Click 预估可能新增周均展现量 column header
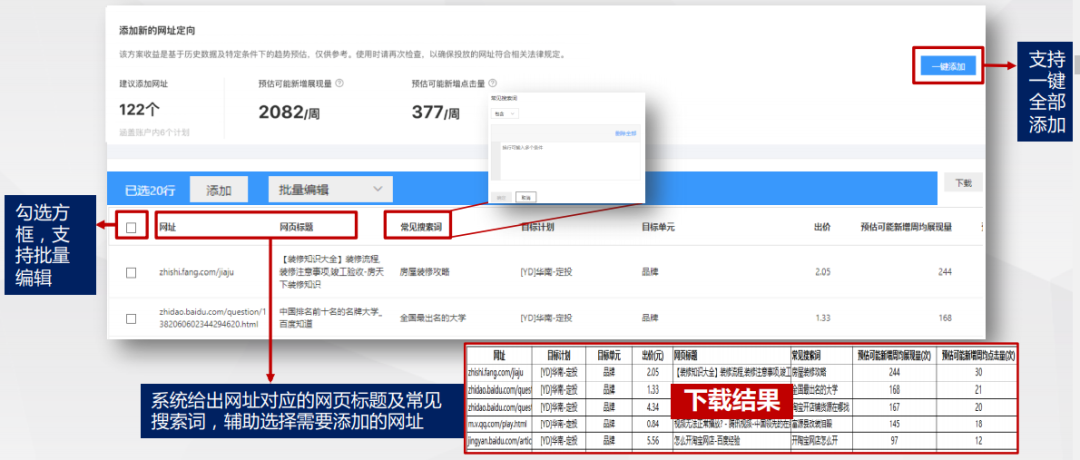 [906, 227]
